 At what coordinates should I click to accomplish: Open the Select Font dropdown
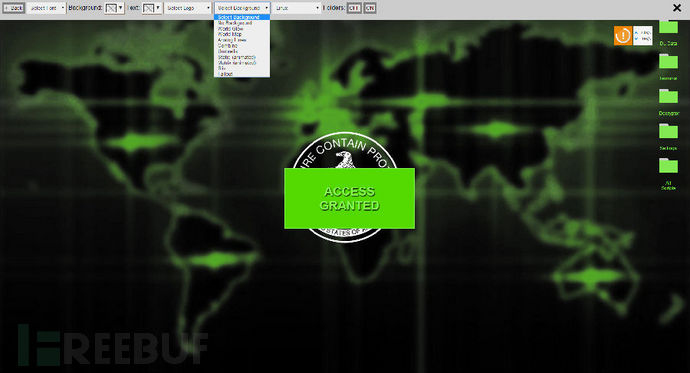click(x=46, y=8)
